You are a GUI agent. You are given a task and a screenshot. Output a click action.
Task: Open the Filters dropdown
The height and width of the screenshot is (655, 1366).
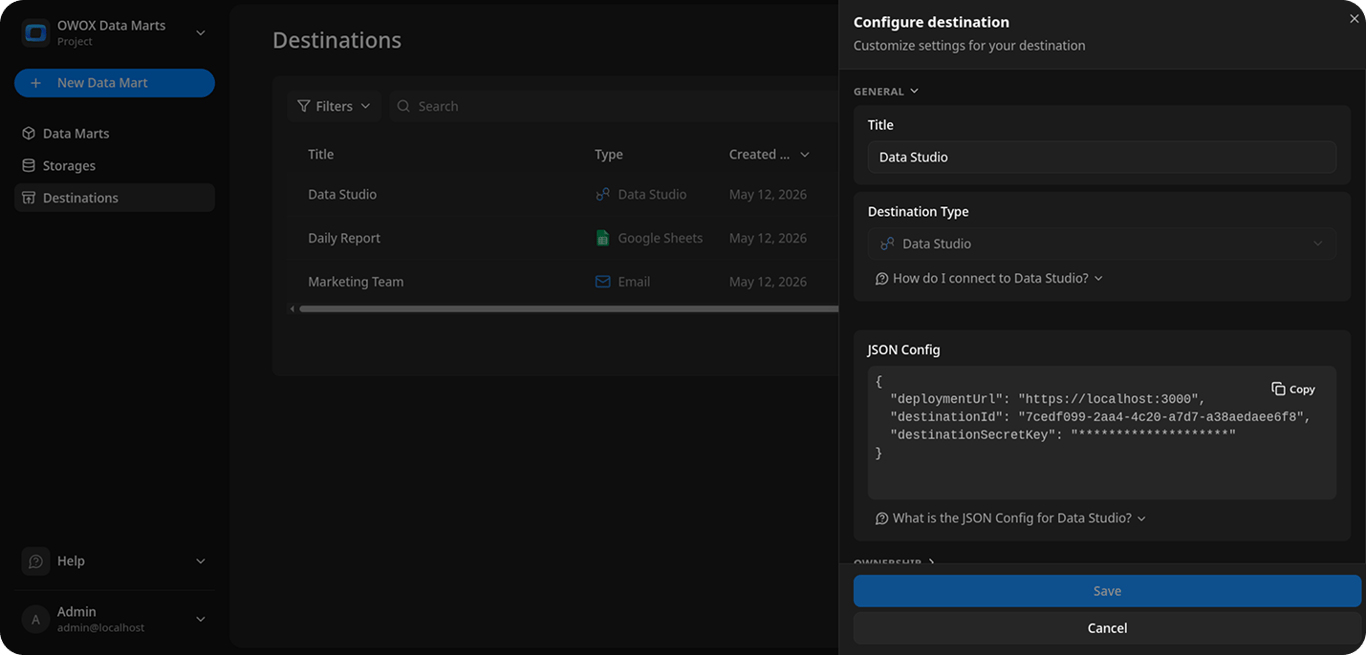pyautogui.click(x=334, y=106)
